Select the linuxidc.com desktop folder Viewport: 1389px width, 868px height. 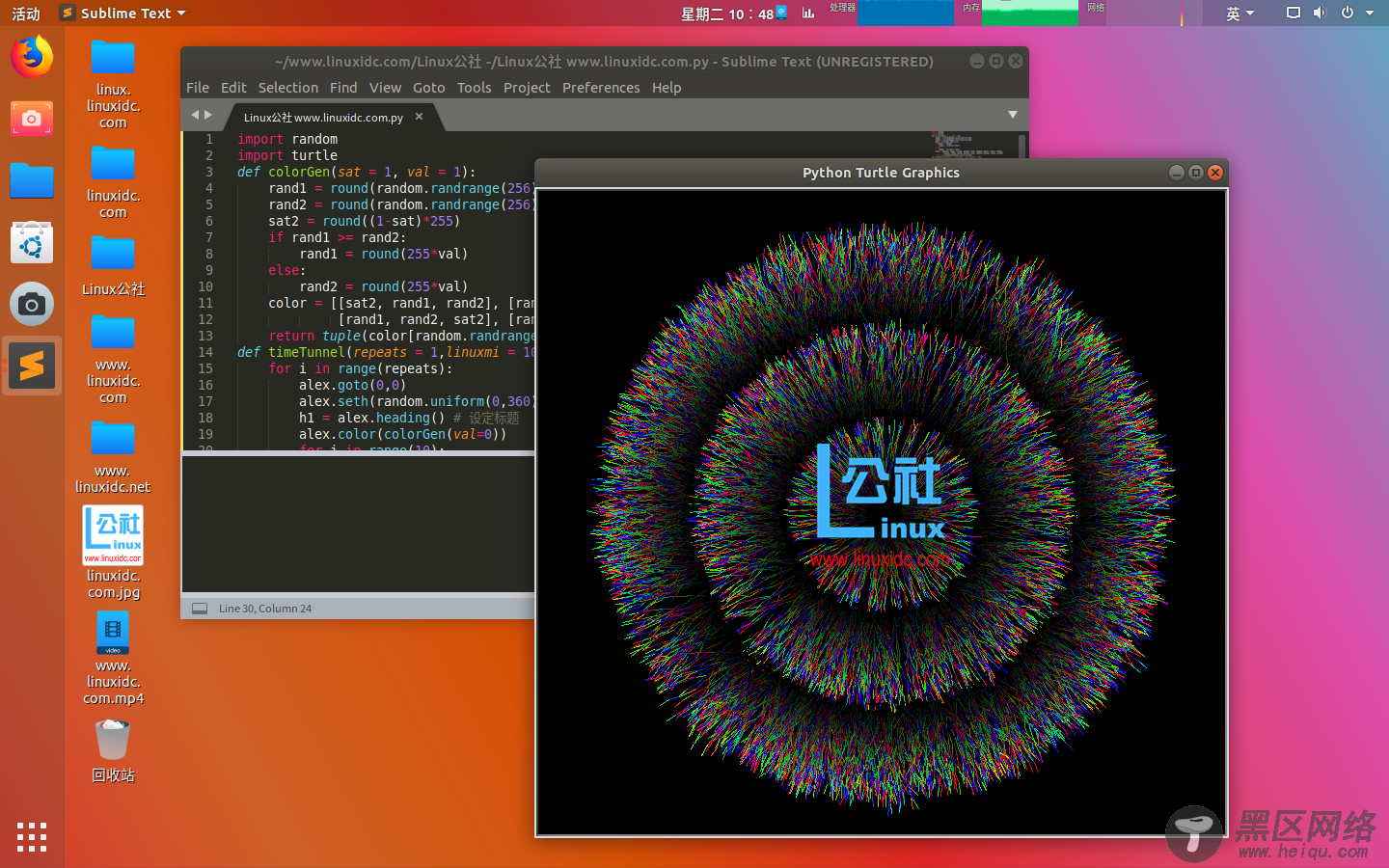(x=113, y=182)
